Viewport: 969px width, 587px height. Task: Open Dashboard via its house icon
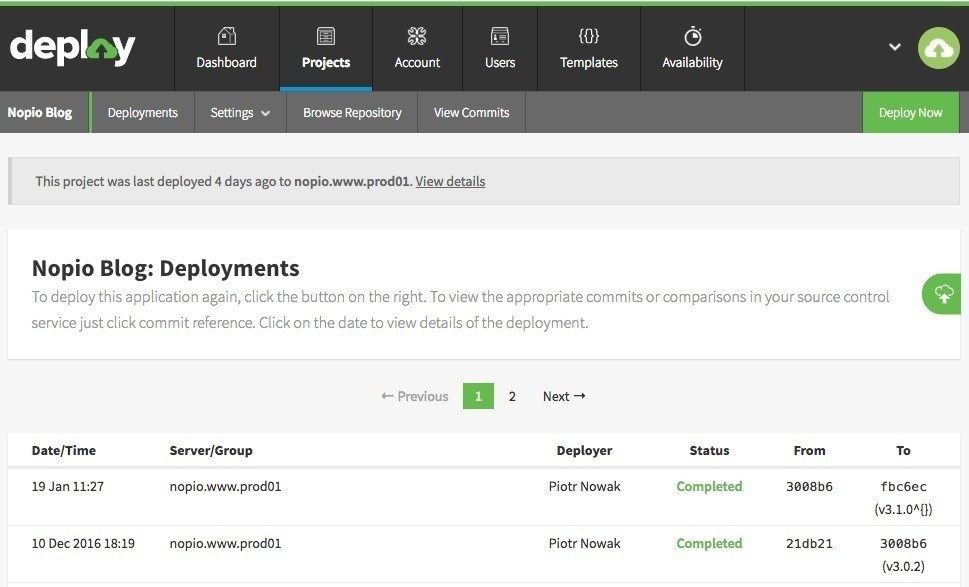click(x=226, y=36)
